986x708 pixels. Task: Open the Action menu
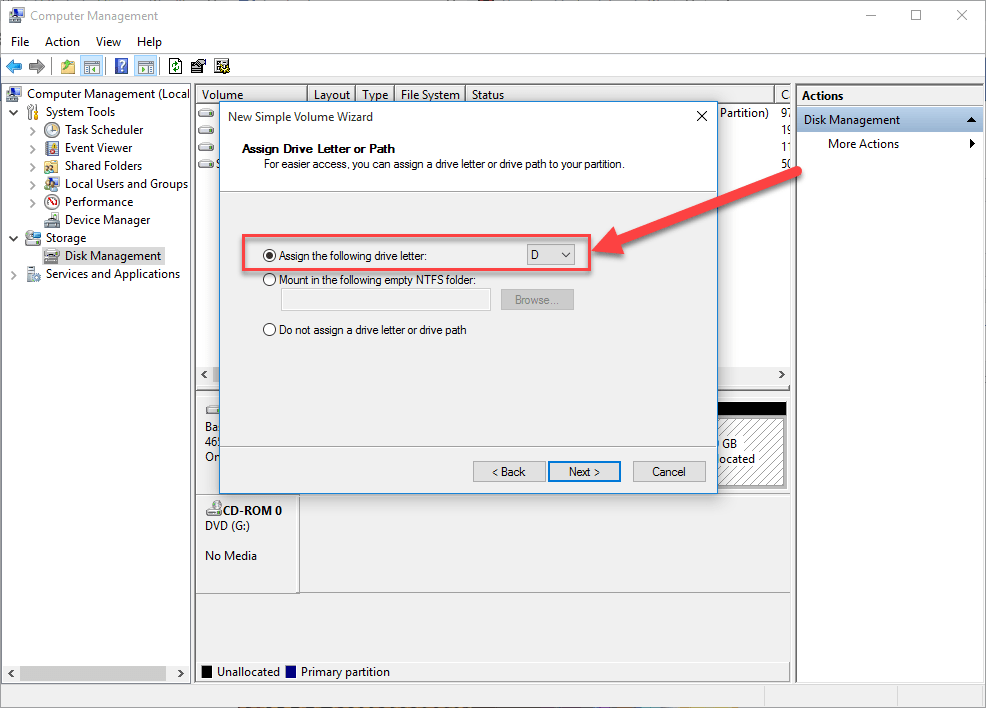pos(62,42)
